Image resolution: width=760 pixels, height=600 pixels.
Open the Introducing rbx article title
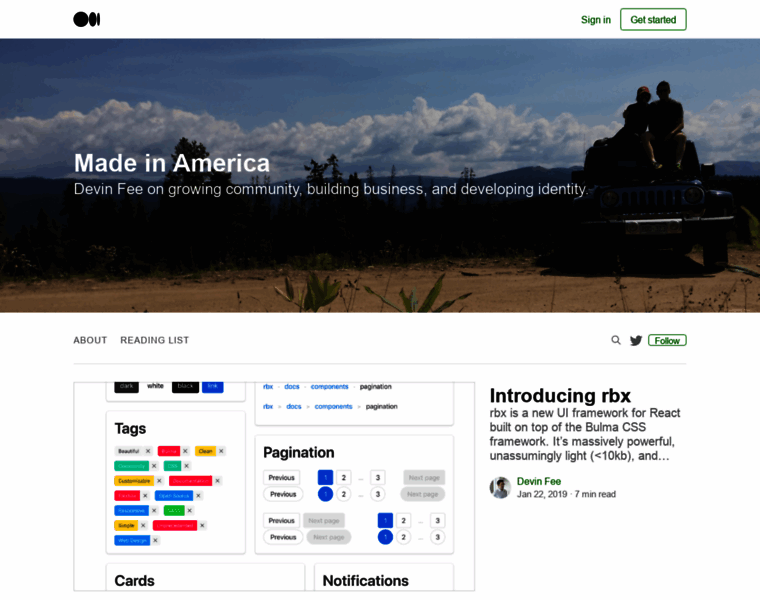[560, 395]
